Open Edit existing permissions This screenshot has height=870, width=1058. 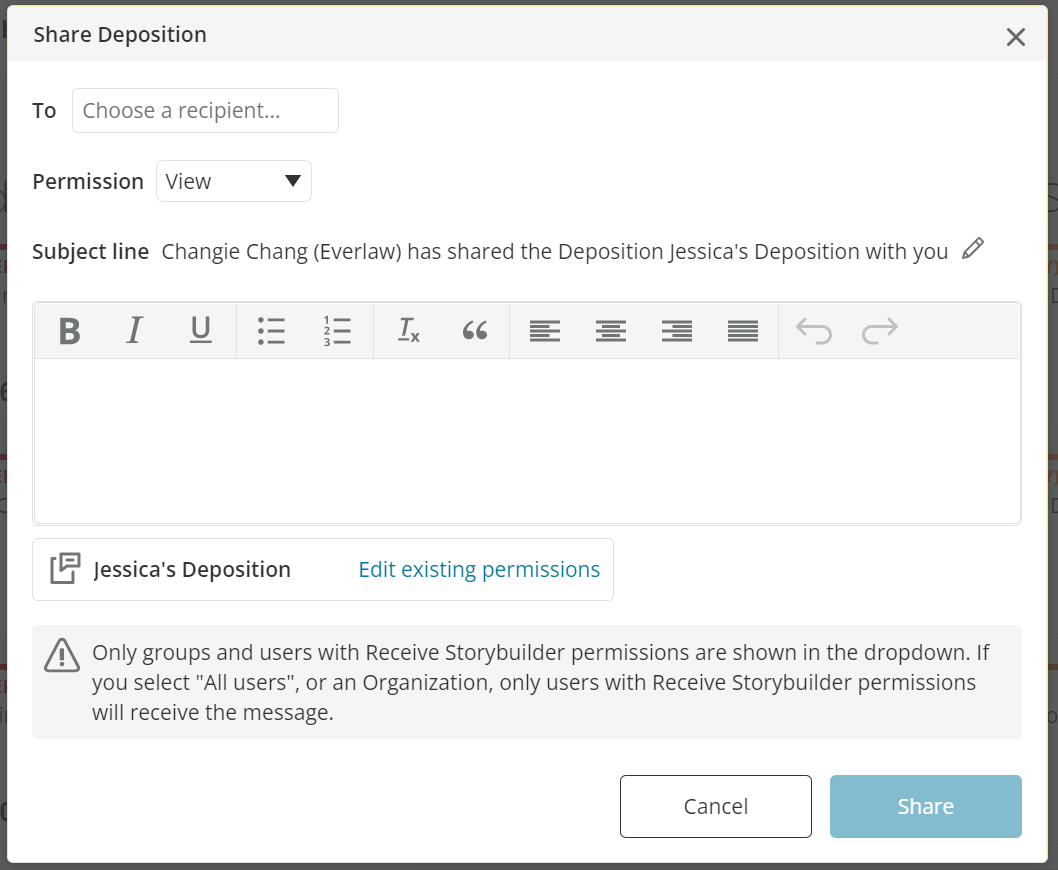[x=478, y=568]
